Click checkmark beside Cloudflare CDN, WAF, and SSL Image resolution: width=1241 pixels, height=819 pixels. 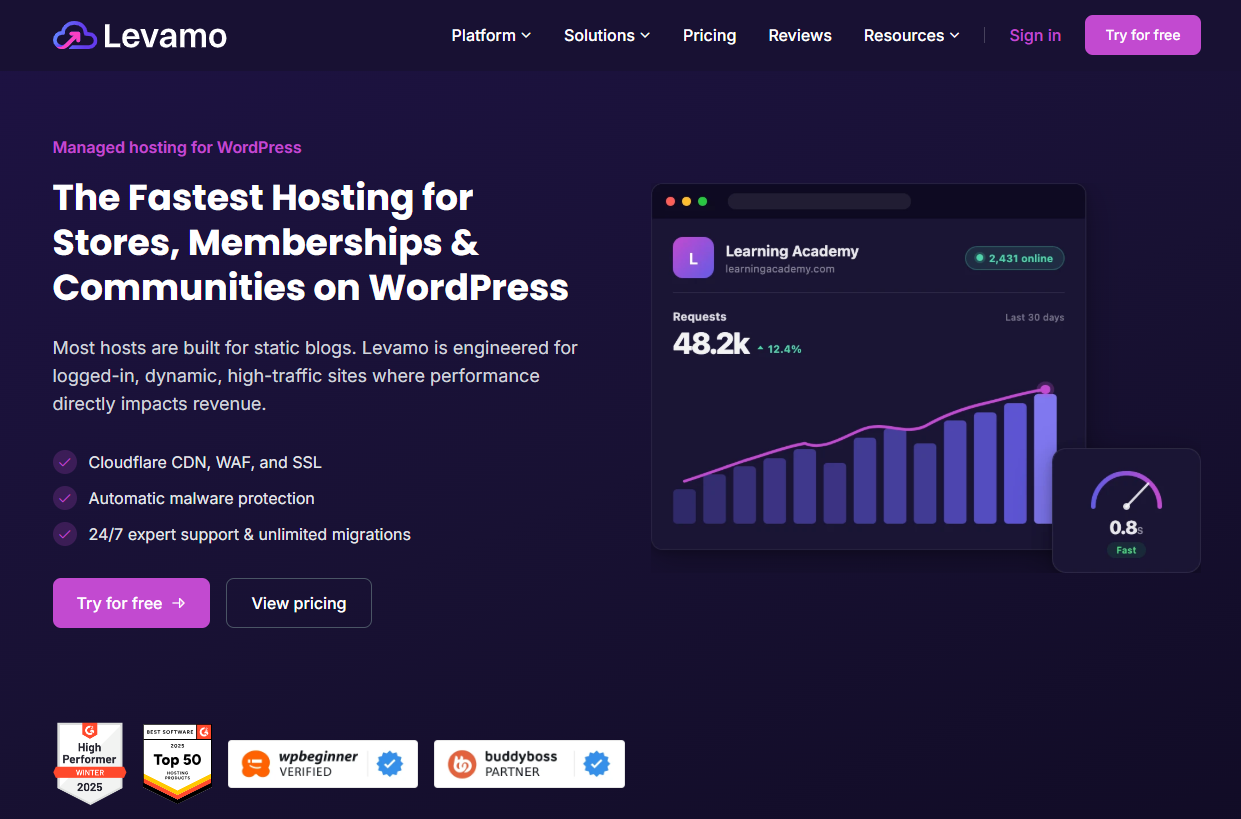(65, 462)
